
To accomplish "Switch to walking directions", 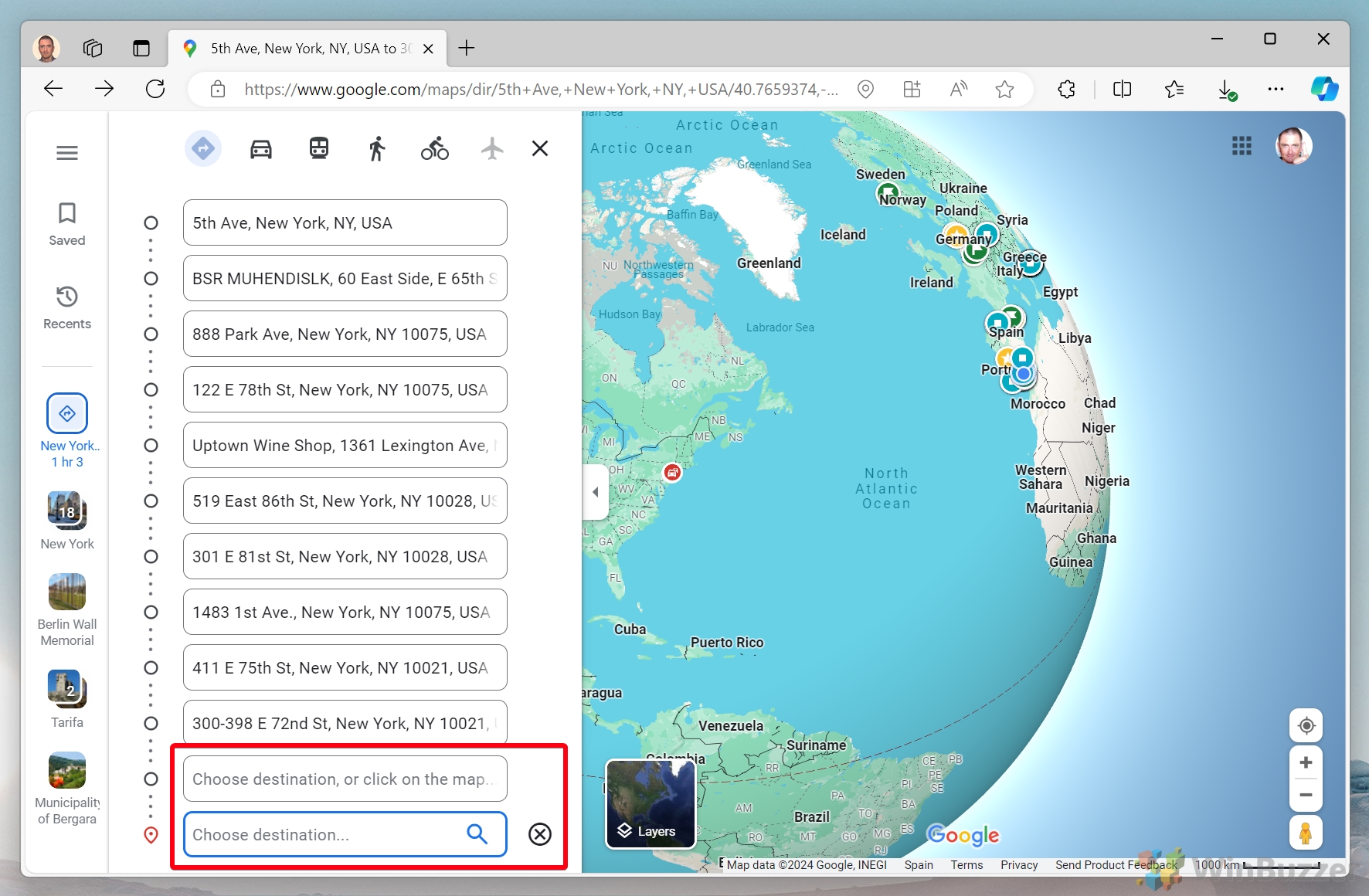I will (377, 148).
